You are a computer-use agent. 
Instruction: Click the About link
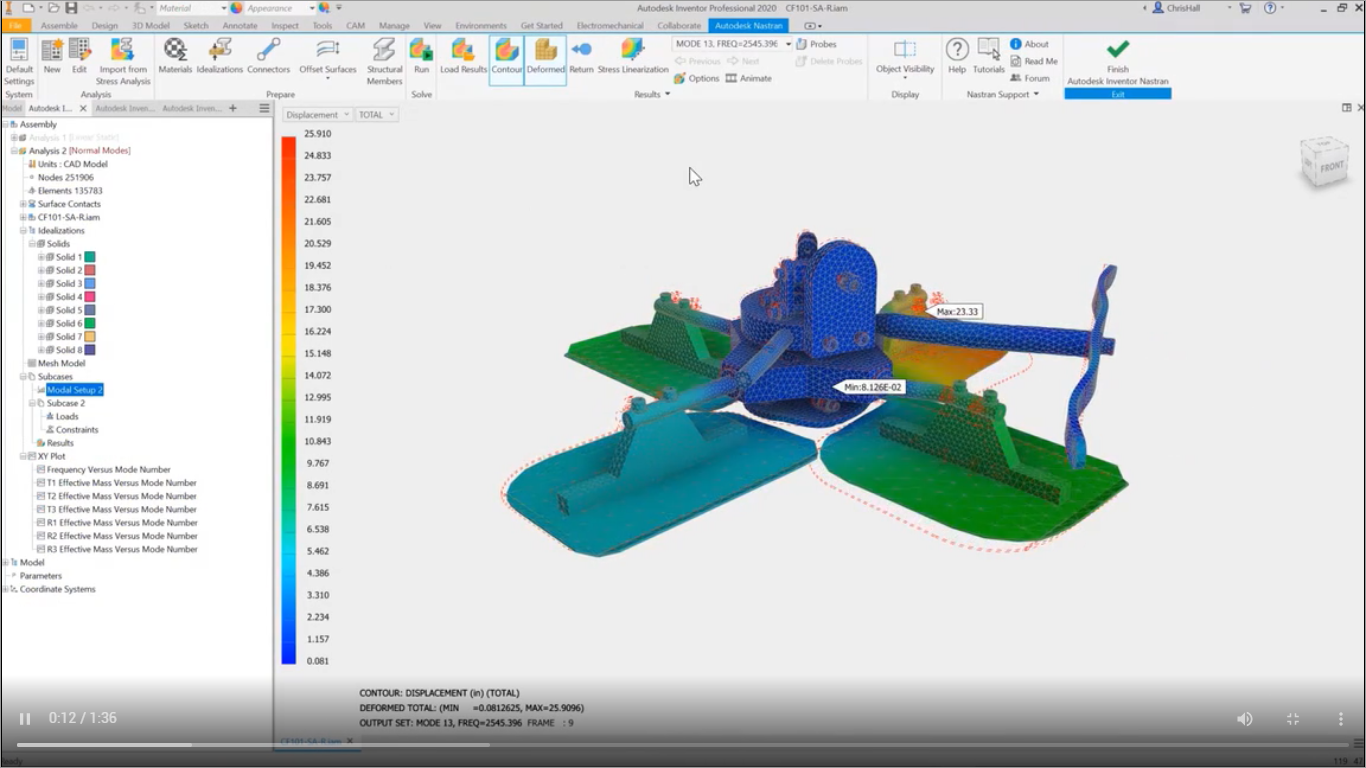(x=1030, y=44)
